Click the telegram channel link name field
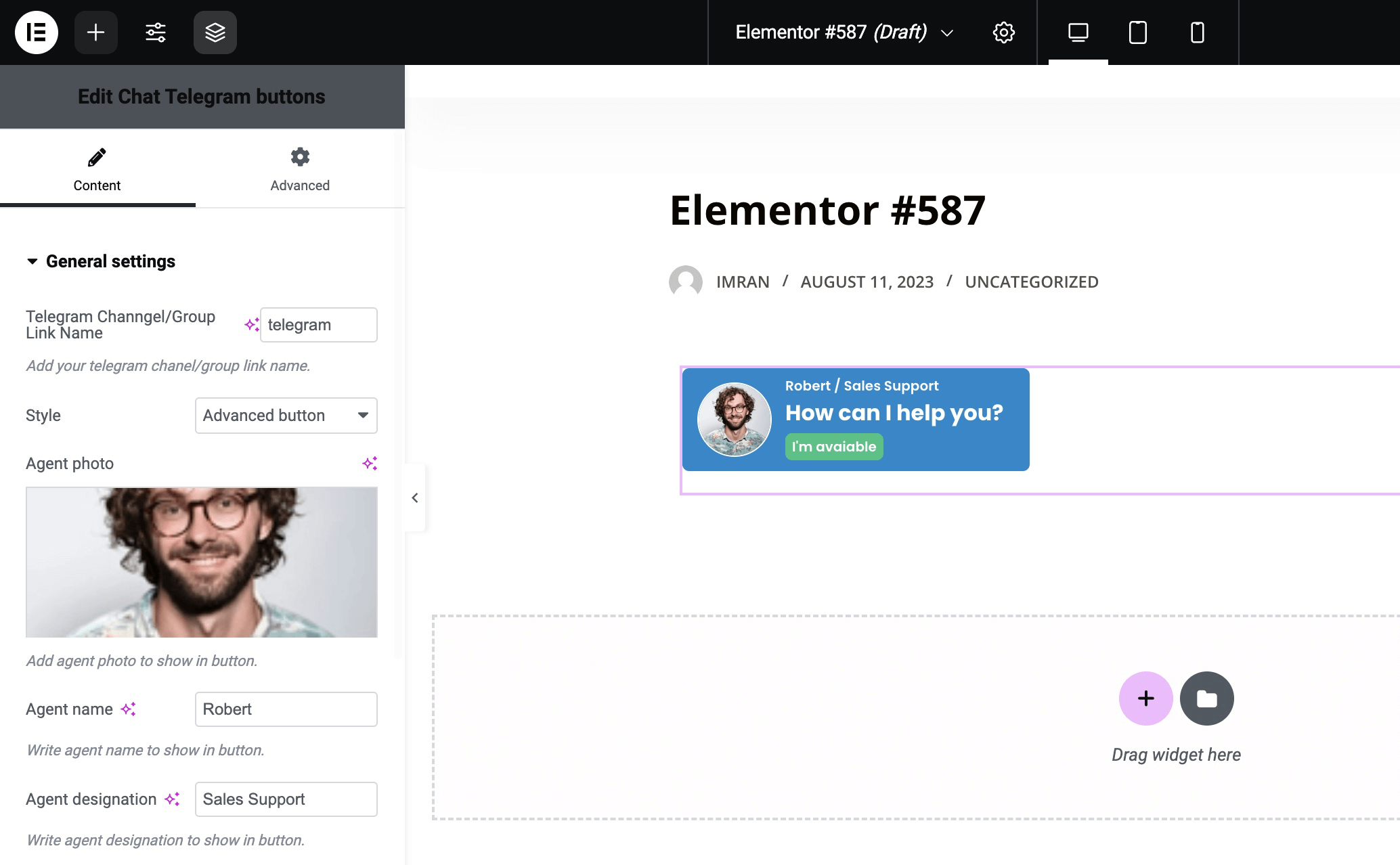The height and width of the screenshot is (865, 1400). (x=318, y=324)
